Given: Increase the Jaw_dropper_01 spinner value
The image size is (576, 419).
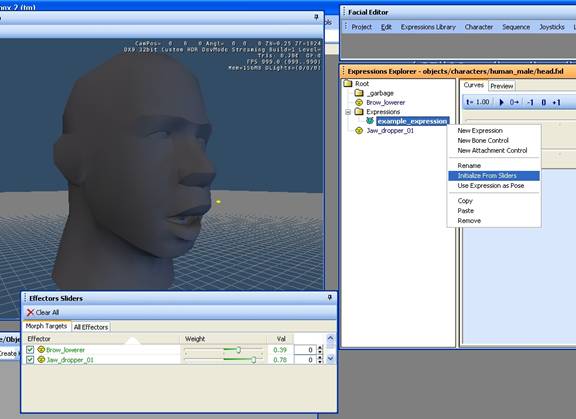Looking at the screenshot, I should 320,358.
